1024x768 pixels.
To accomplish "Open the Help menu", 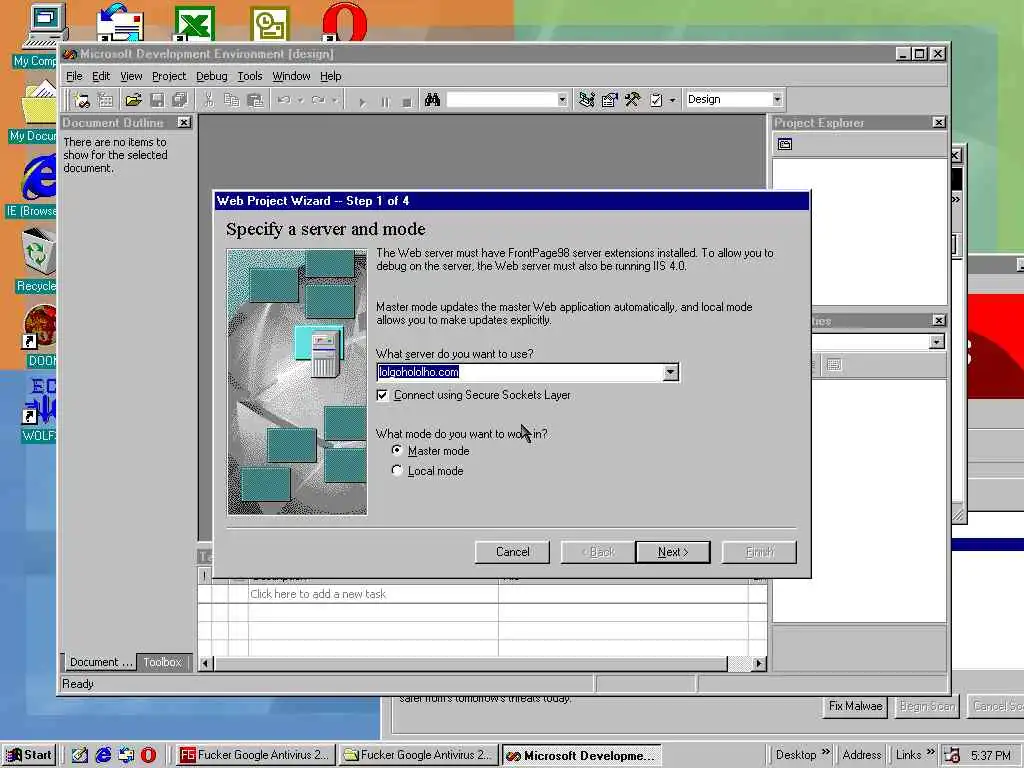I will pos(330,76).
